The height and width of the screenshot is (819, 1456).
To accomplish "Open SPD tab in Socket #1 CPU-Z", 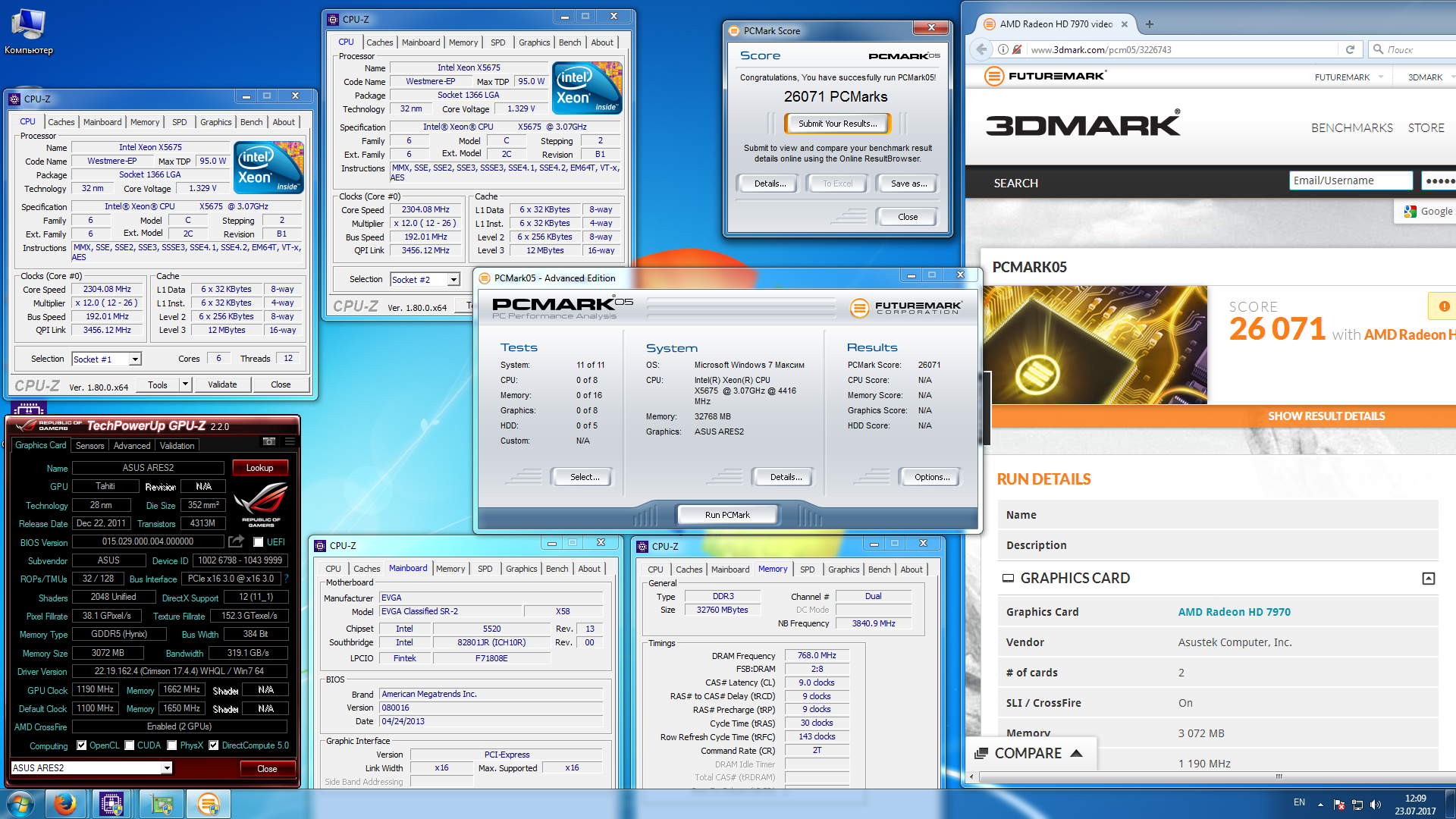I will [x=179, y=122].
